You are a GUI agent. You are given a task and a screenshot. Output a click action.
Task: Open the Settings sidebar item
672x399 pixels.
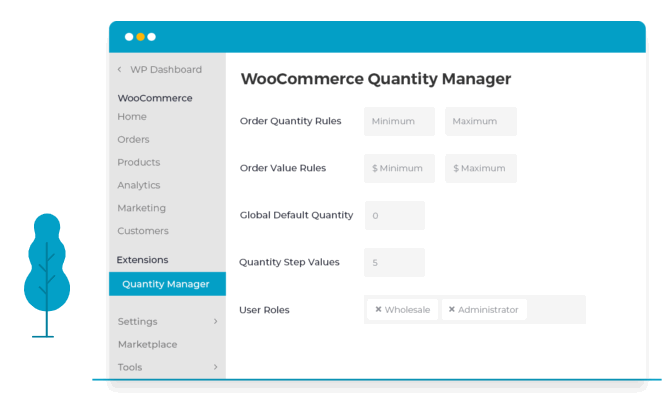[138, 321]
